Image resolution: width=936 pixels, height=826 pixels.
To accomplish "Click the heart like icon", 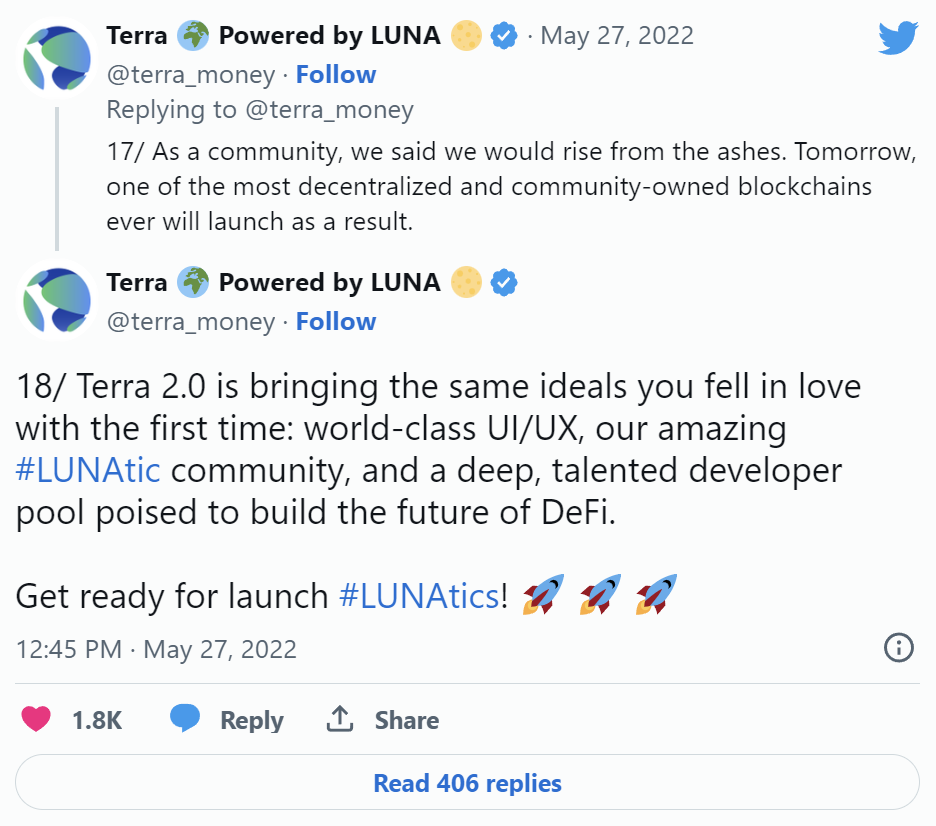I will pyautogui.click(x=36, y=719).
